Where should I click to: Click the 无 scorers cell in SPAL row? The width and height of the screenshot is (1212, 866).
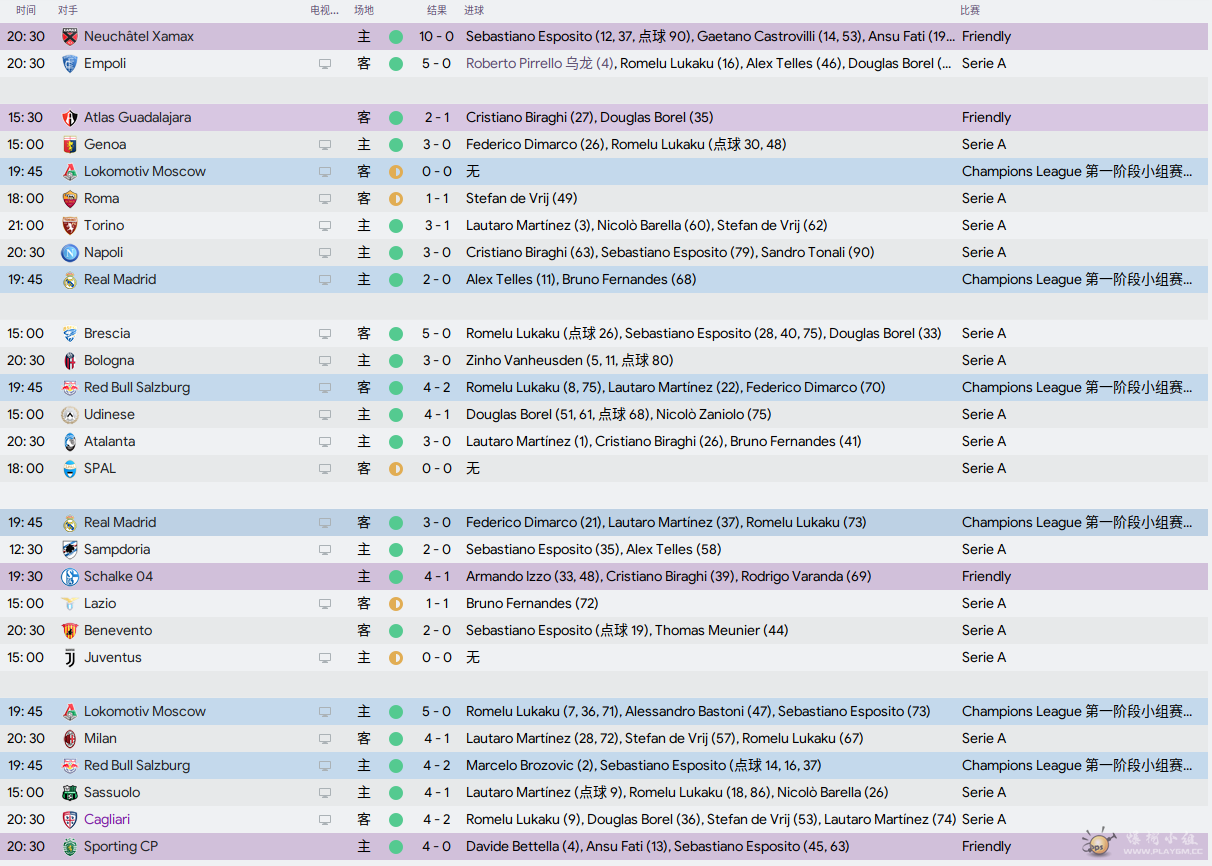point(473,468)
